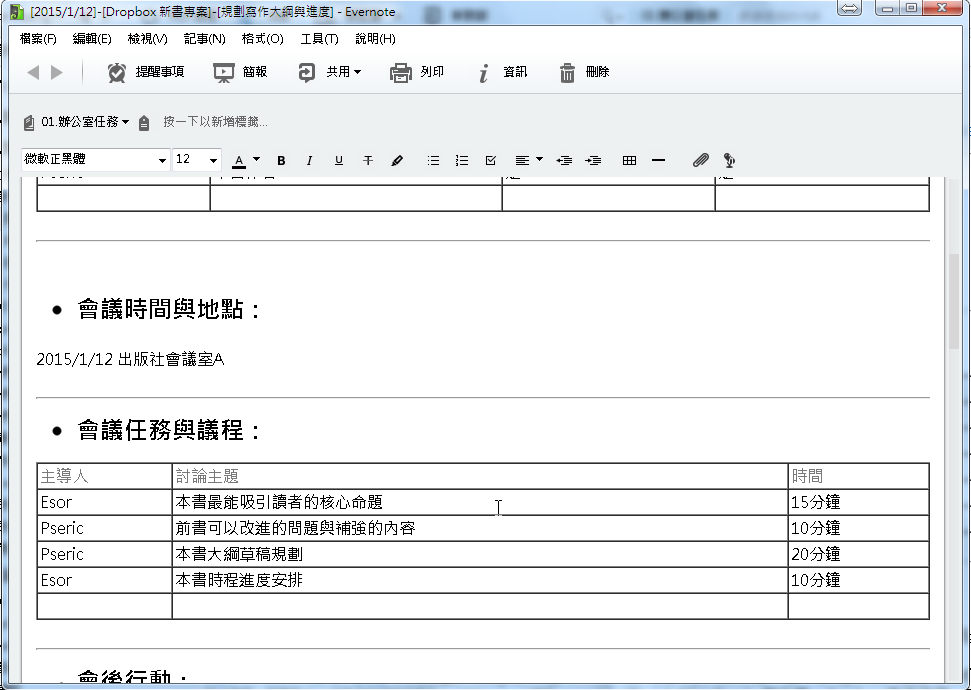Insert a table from the formatting toolbar

pyautogui.click(x=629, y=160)
